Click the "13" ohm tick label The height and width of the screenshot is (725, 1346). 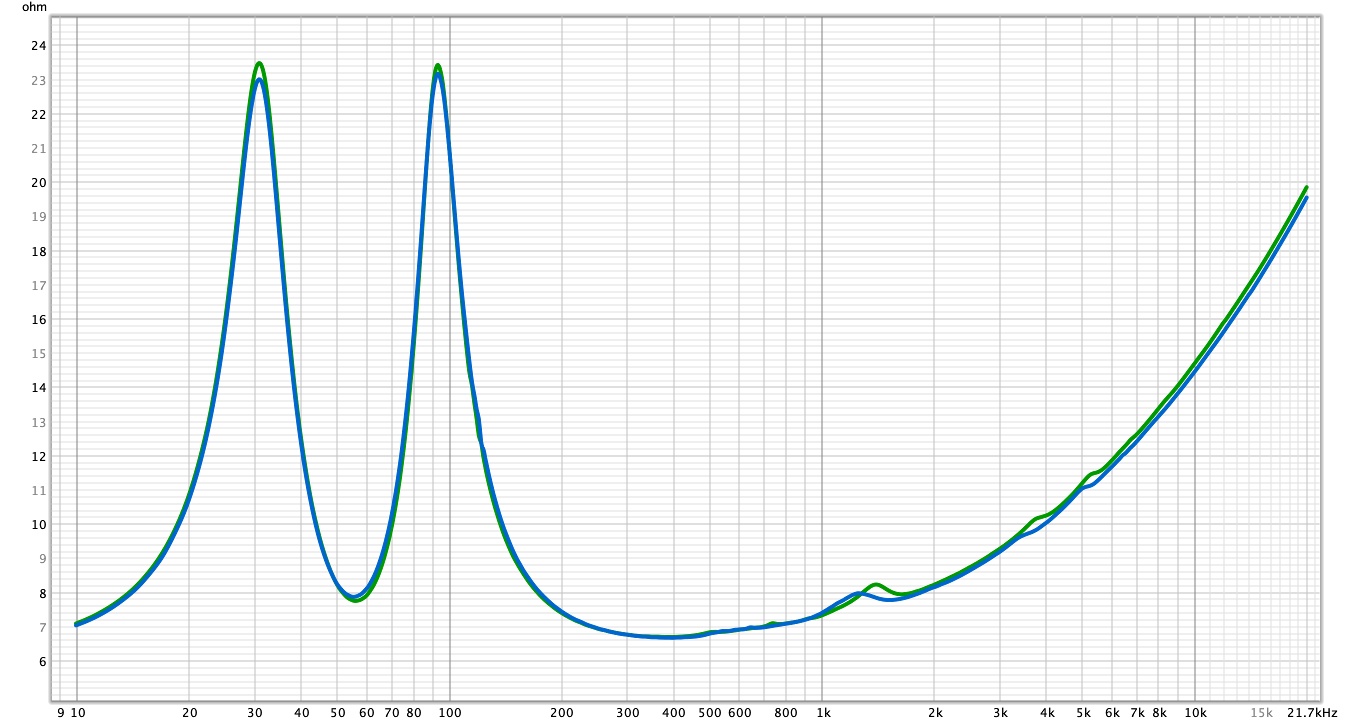tap(38, 422)
